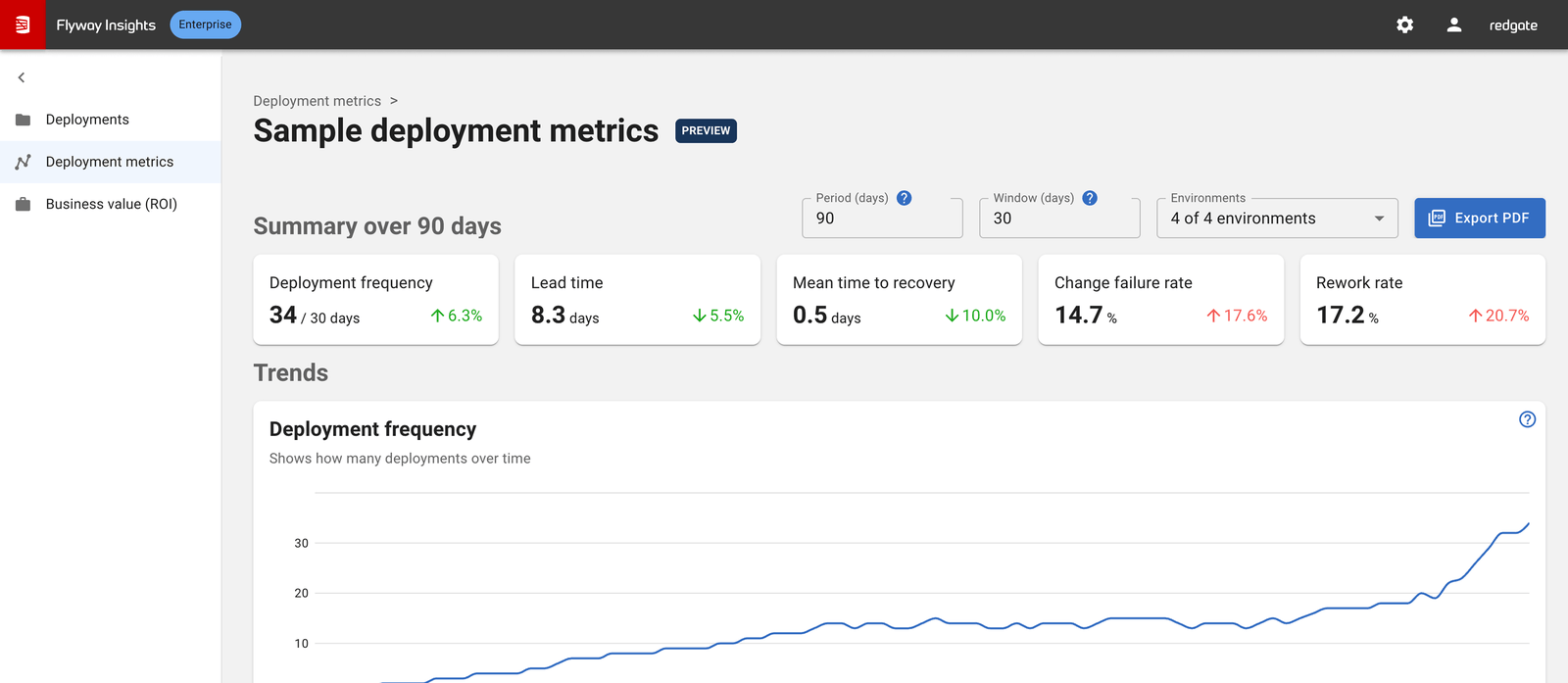Click the Deployments folder icon
The width and height of the screenshot is (1568, 683).
24,120
